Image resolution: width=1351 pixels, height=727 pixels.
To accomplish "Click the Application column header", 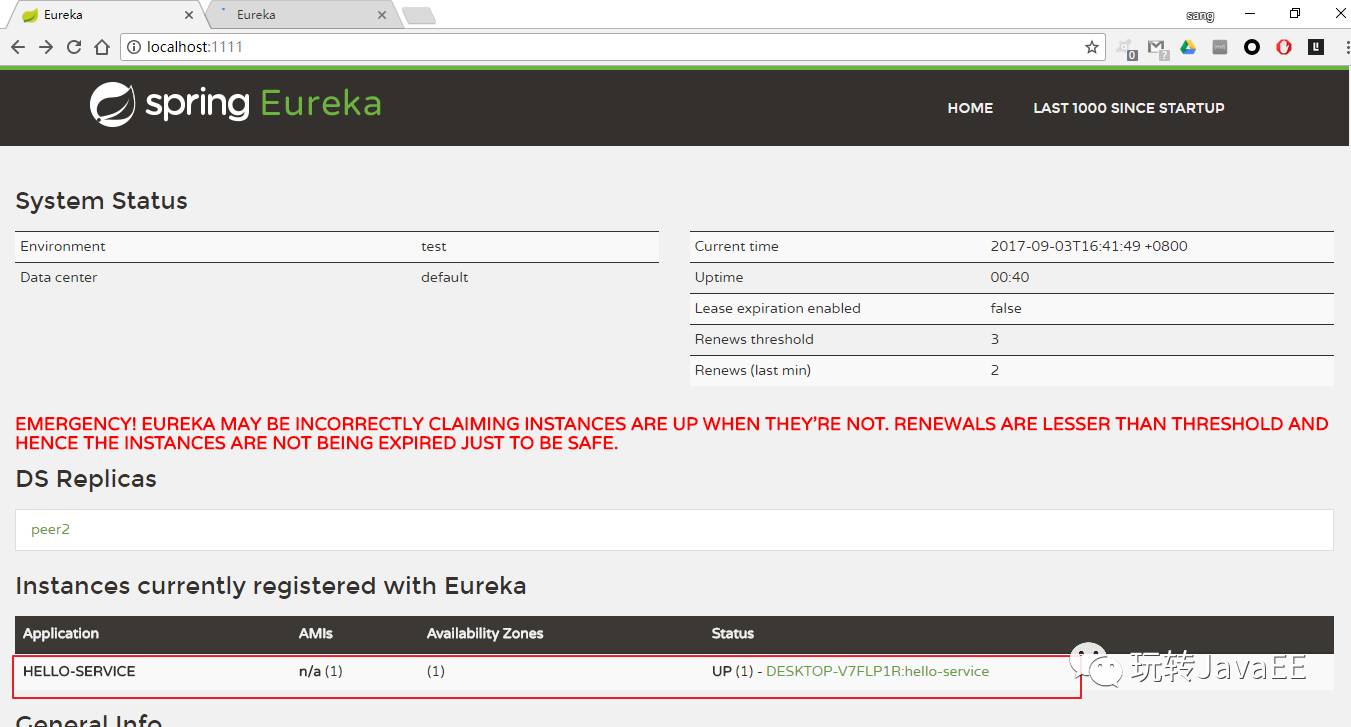I will [x=61, y=633].
